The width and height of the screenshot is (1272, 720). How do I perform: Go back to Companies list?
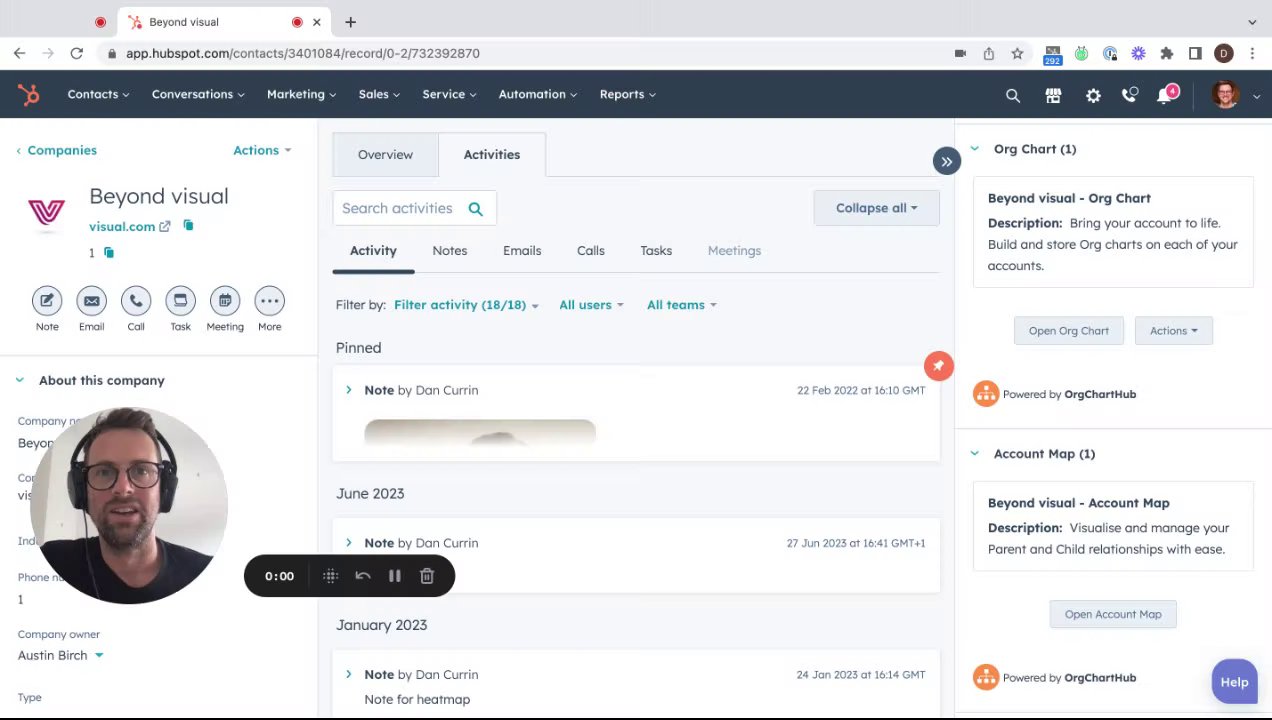pyautogui.click(x=56, y=150)
